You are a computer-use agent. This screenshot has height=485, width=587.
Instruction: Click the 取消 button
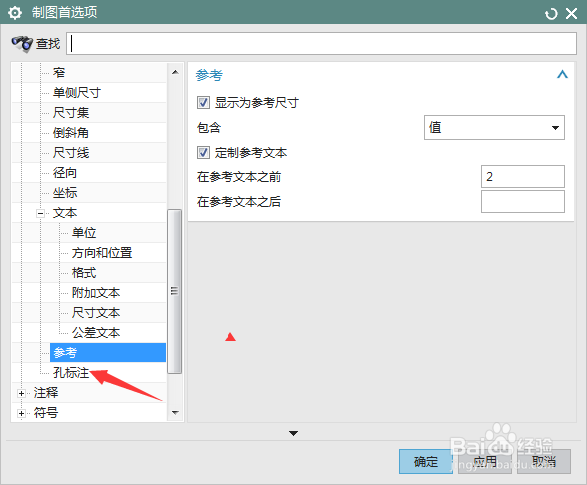point(544,461)
